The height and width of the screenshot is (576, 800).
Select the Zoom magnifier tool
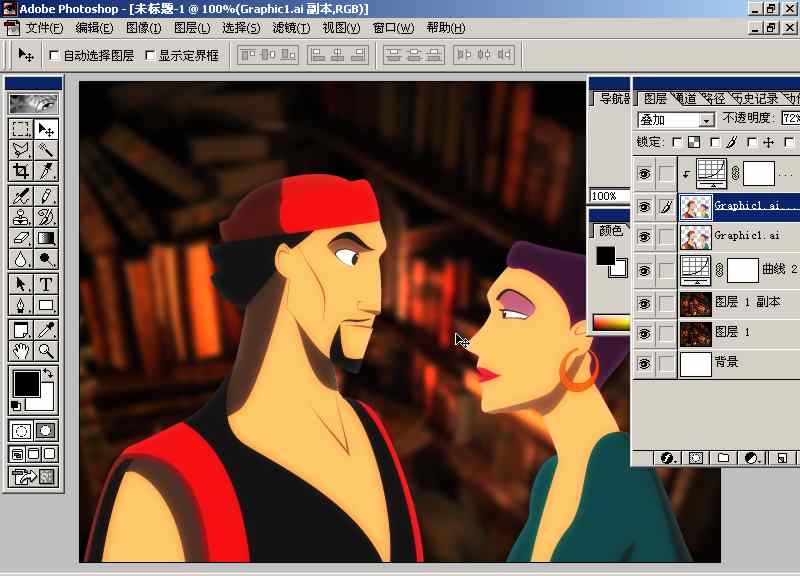46,350
